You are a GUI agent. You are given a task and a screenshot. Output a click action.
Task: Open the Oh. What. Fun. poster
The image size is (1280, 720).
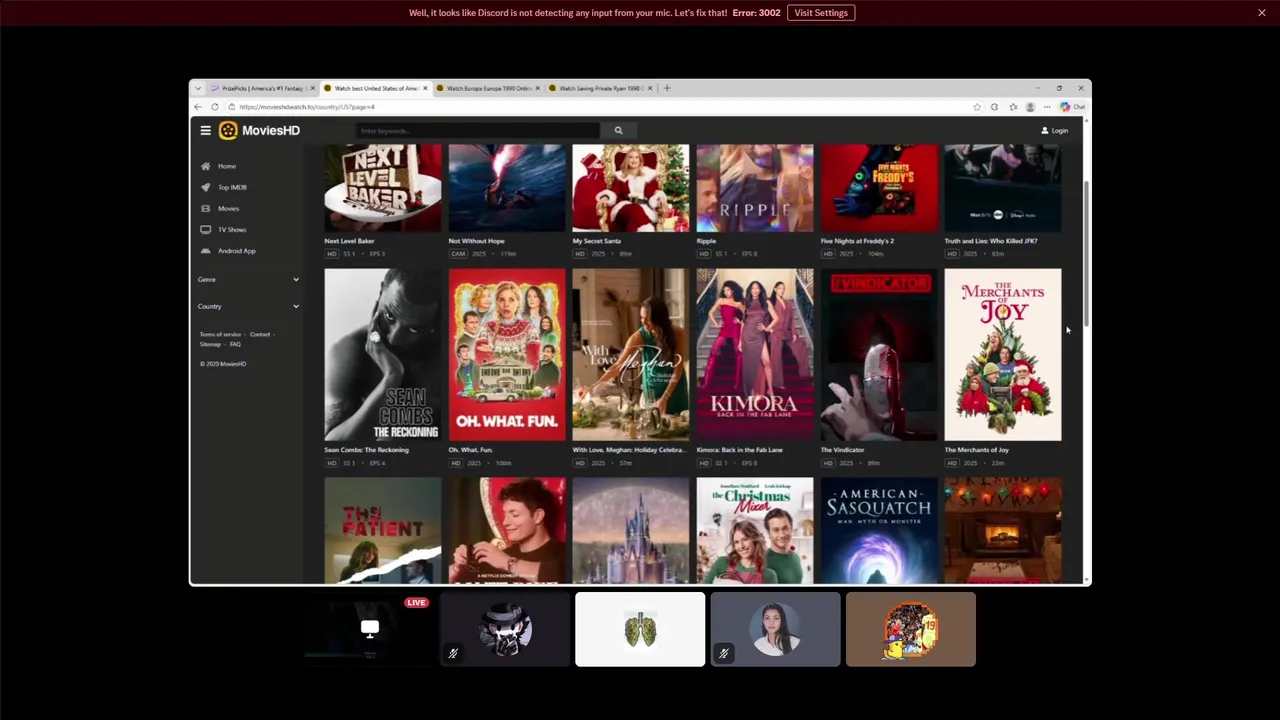506,354
